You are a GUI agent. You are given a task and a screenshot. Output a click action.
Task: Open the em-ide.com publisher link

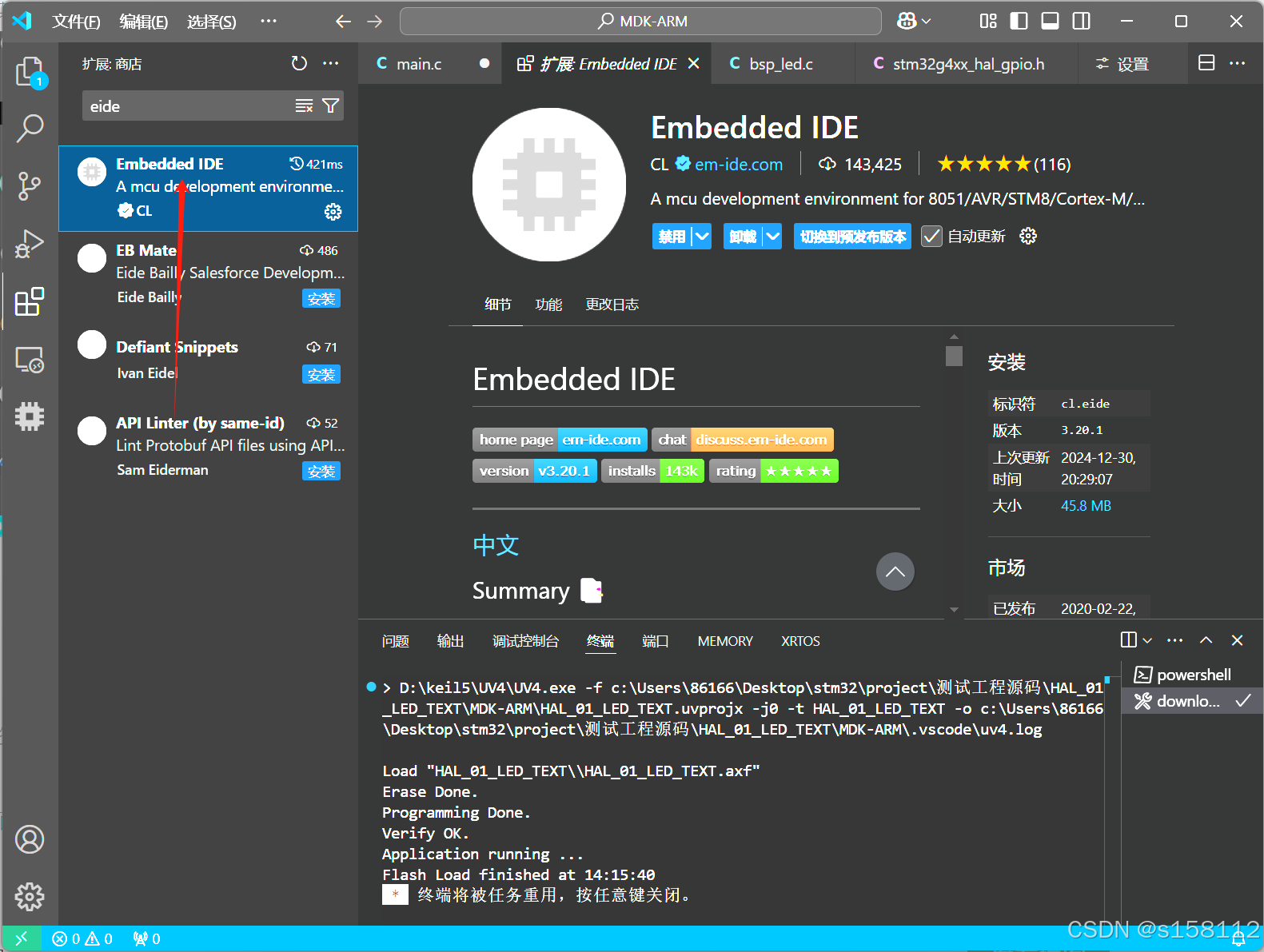[x=739, y=165]
